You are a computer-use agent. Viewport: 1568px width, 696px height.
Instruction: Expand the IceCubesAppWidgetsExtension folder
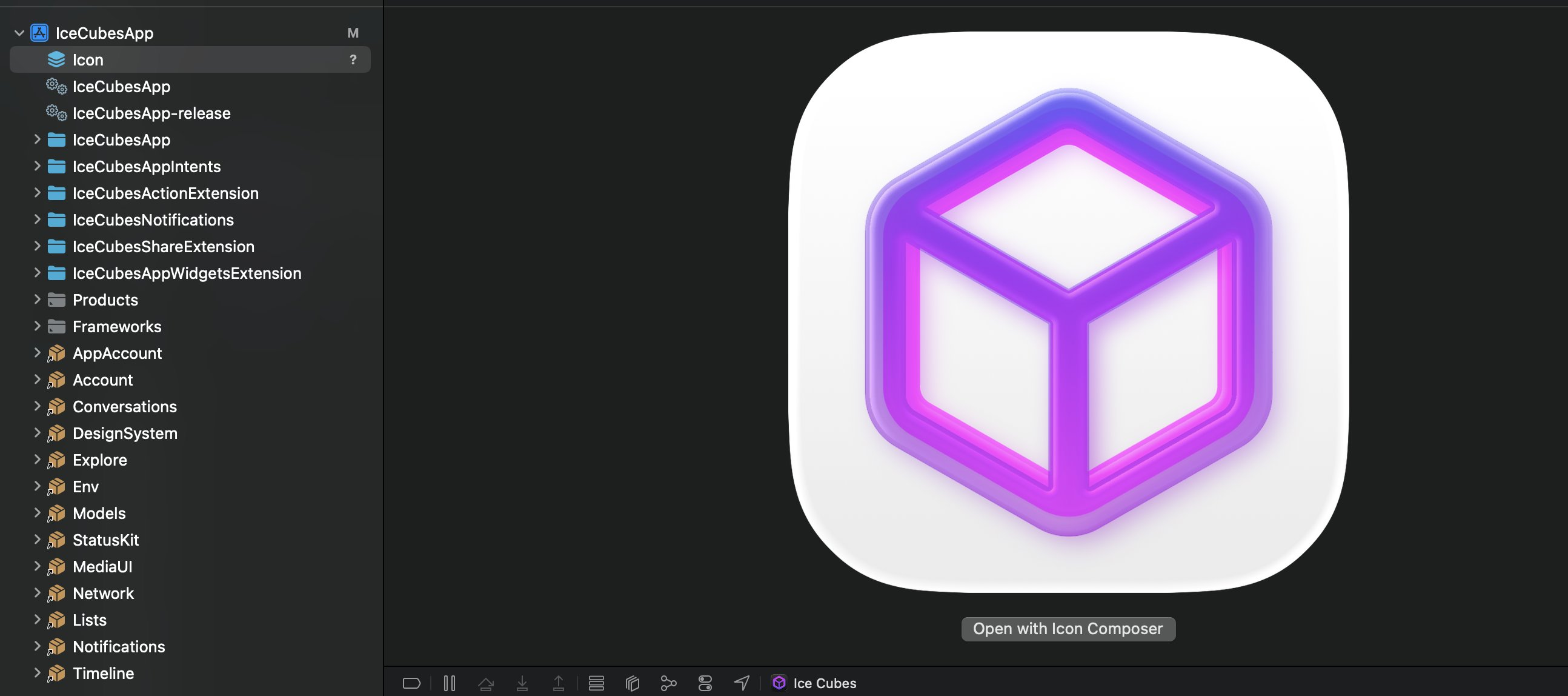(37, 273)
